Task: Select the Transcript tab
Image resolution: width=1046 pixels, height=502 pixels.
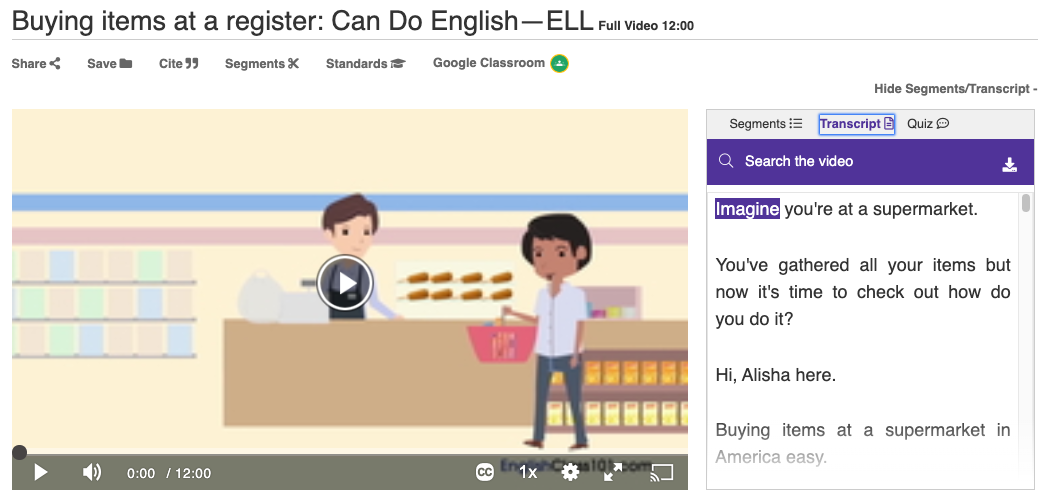Action: [857, 124]
